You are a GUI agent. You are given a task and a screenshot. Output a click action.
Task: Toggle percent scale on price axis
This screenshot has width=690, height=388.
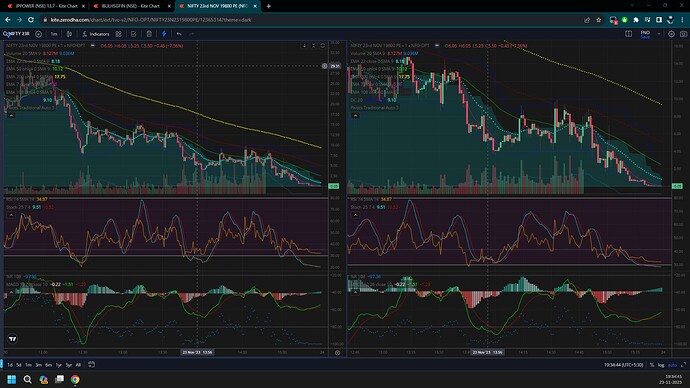[x=652, y=365]
